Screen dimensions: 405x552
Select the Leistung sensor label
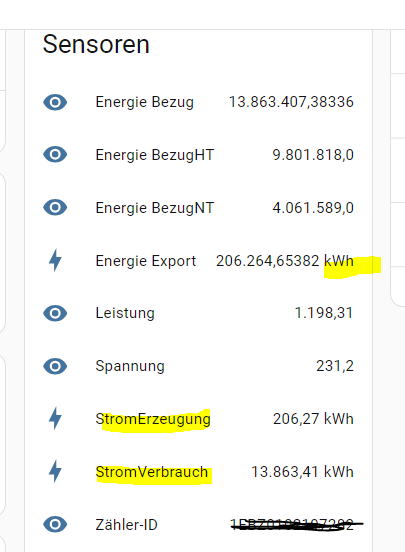point(125,313)
